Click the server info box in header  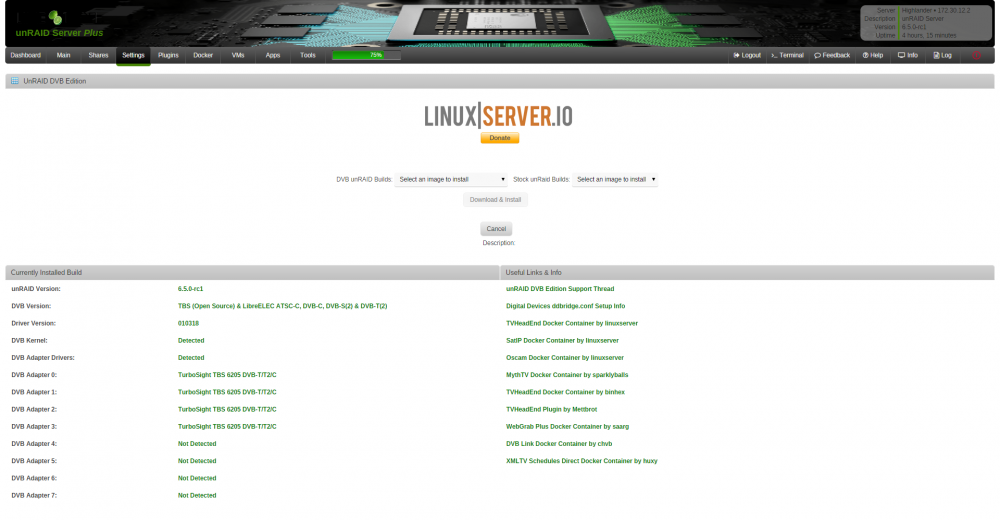click(x=926, y=23)
